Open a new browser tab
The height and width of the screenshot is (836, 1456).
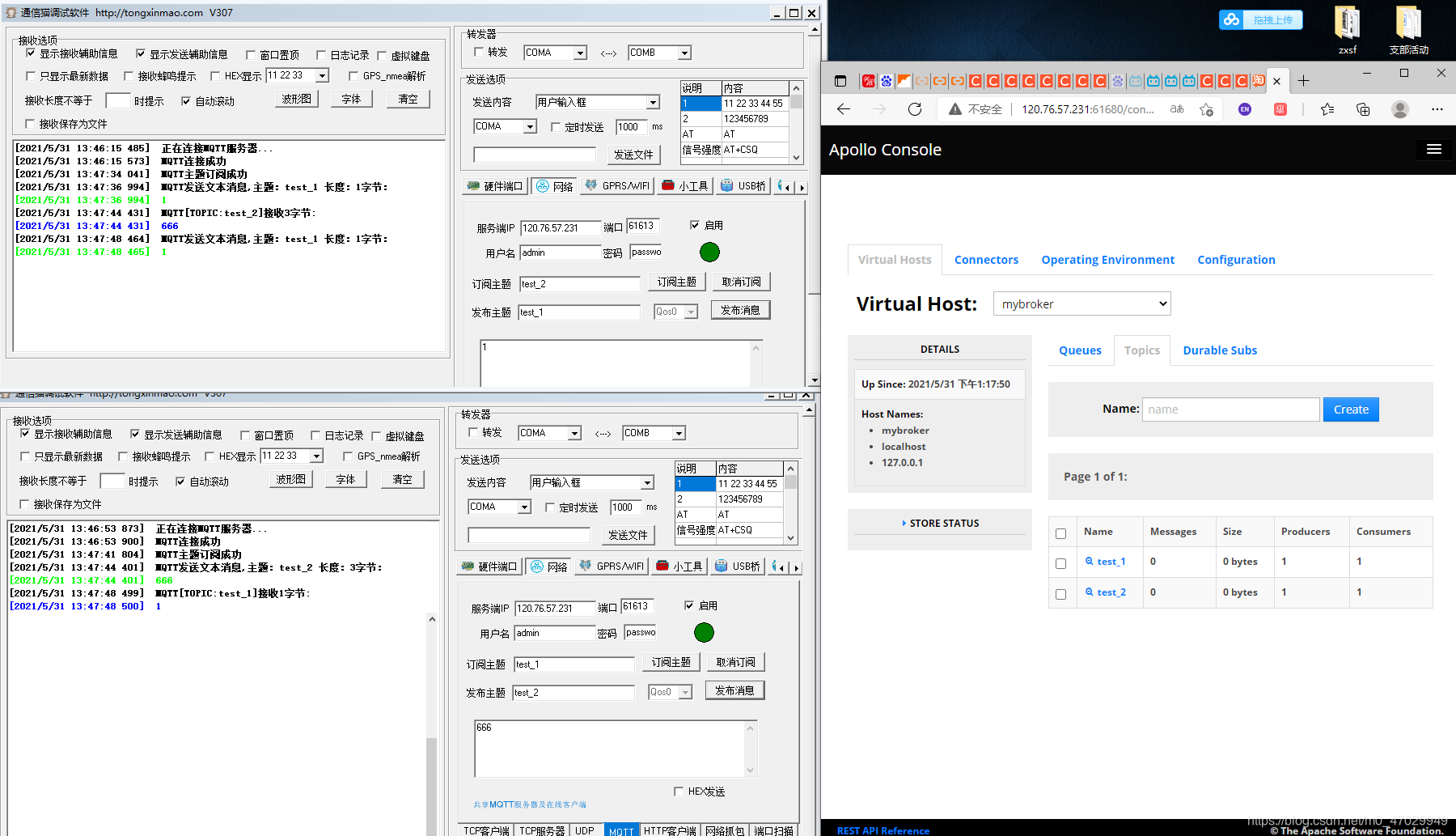1303,81
